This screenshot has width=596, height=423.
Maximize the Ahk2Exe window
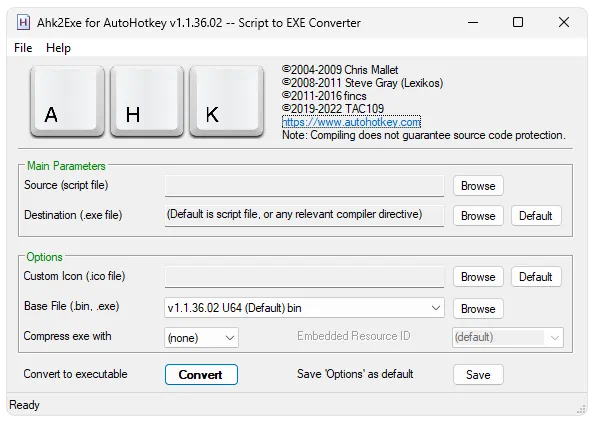pos(518,22)
